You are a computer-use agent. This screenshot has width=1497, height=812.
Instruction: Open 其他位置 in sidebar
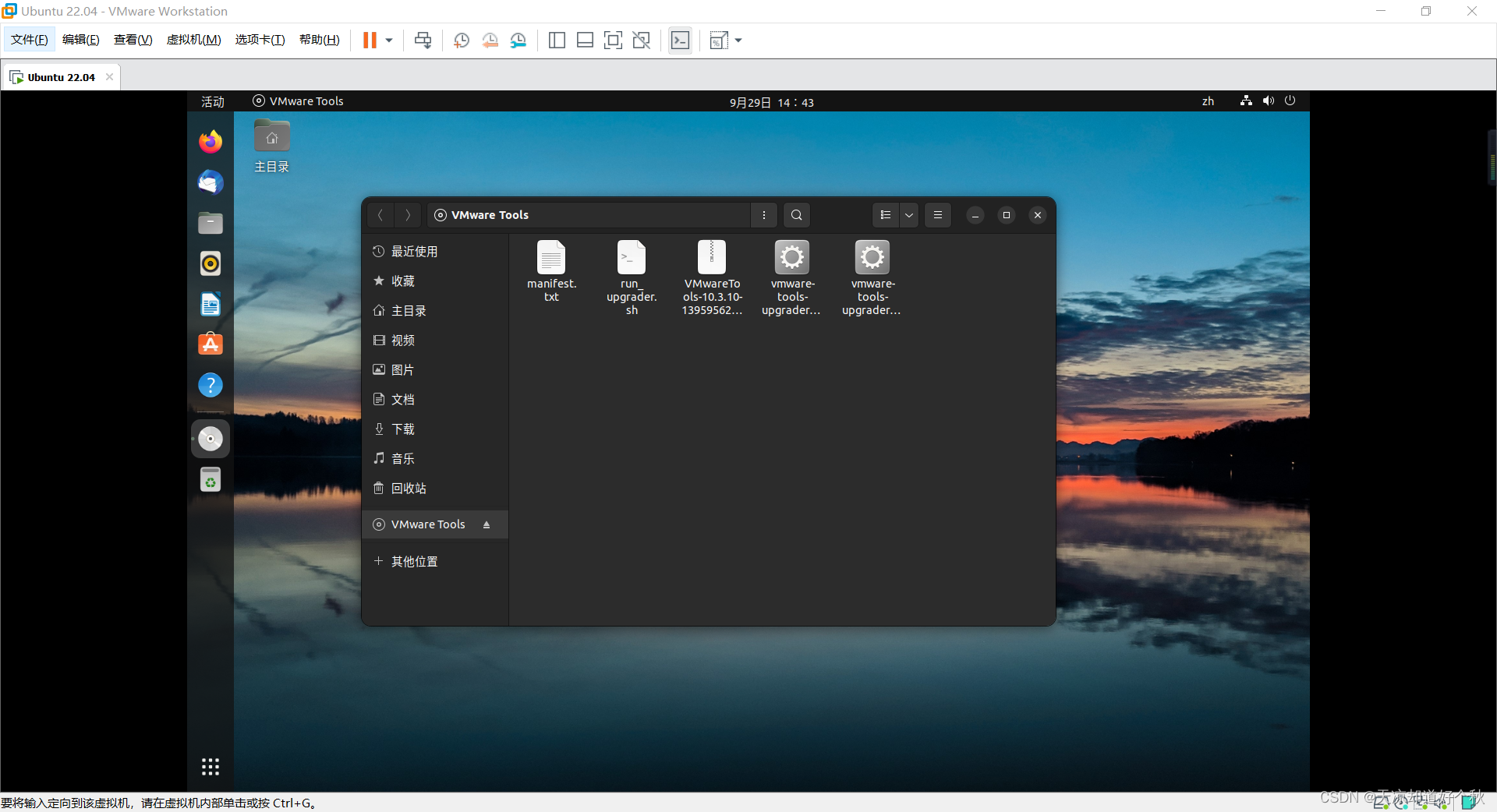point(435,562)
